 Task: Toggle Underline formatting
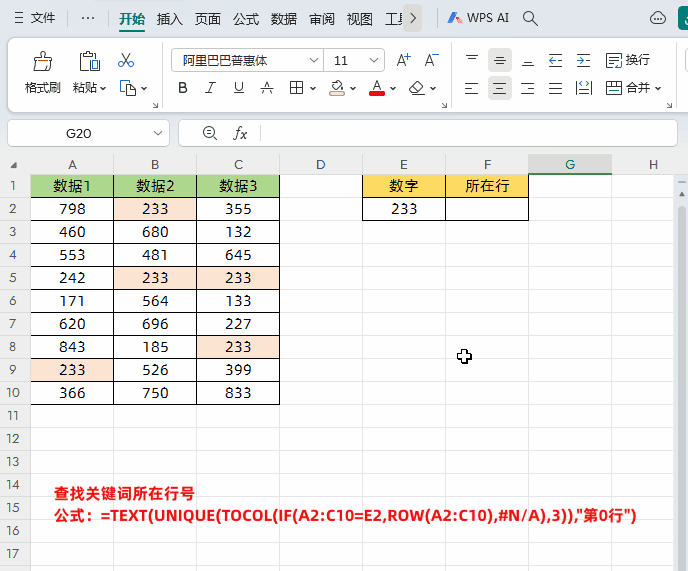click(x=239, y=88)
